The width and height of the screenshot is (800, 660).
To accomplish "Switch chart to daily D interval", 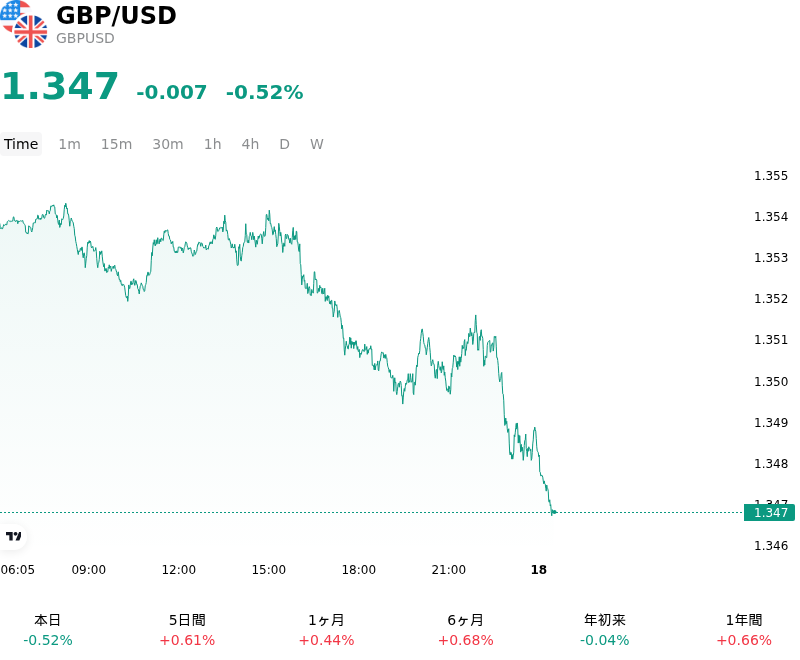I will (284, 144).
